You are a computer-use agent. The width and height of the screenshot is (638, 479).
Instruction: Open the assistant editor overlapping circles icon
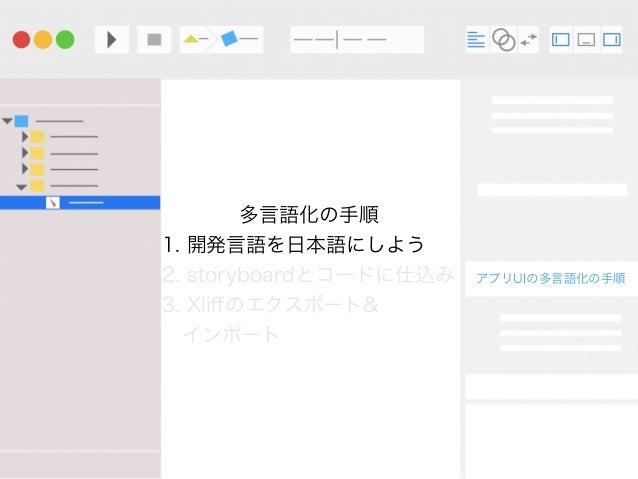[504, 40]
